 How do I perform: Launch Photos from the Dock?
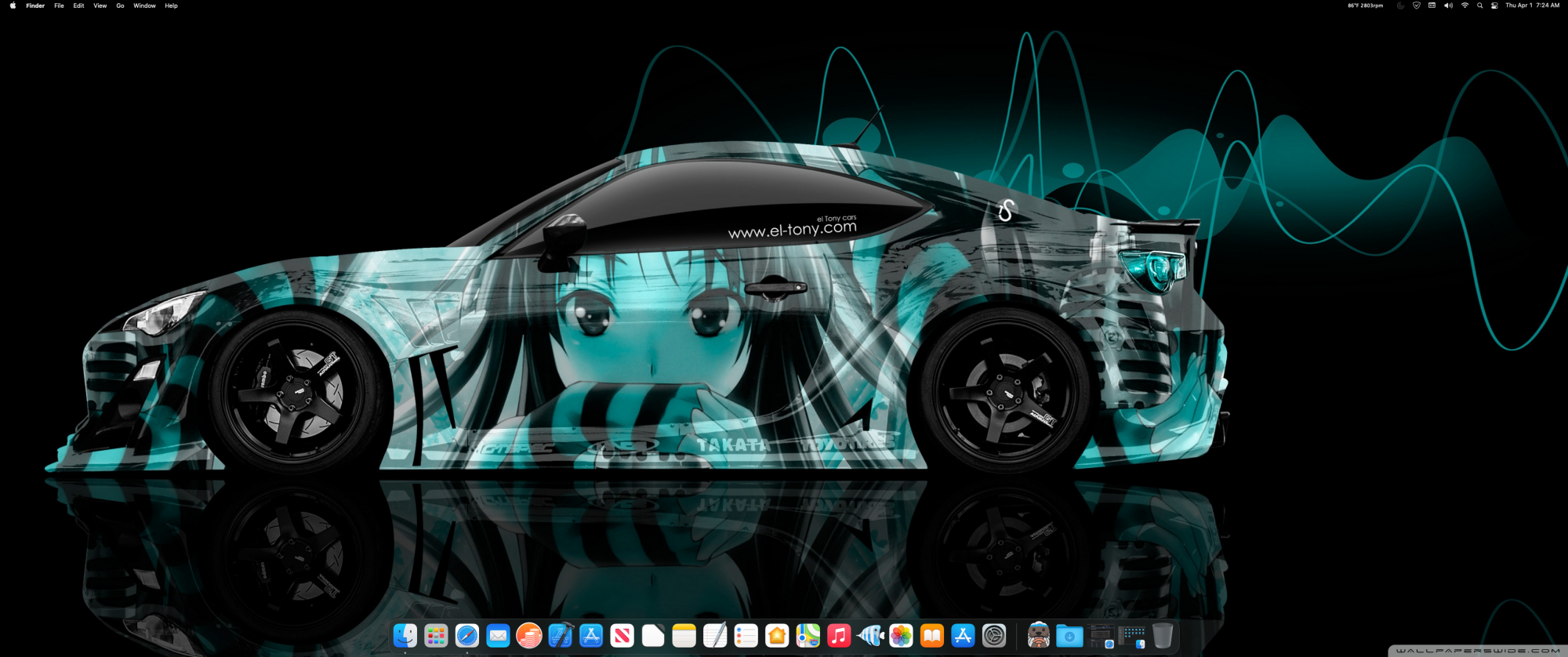tap(901, 636)
